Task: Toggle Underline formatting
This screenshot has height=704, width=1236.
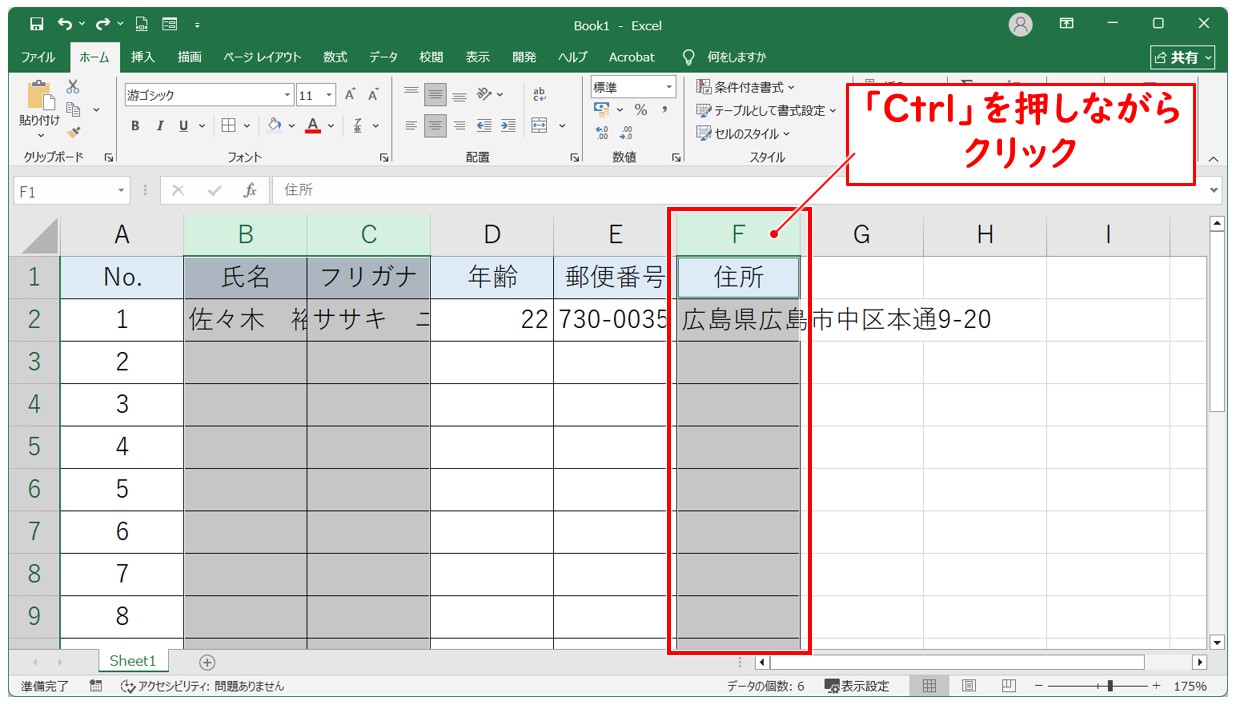Action: 184,126
